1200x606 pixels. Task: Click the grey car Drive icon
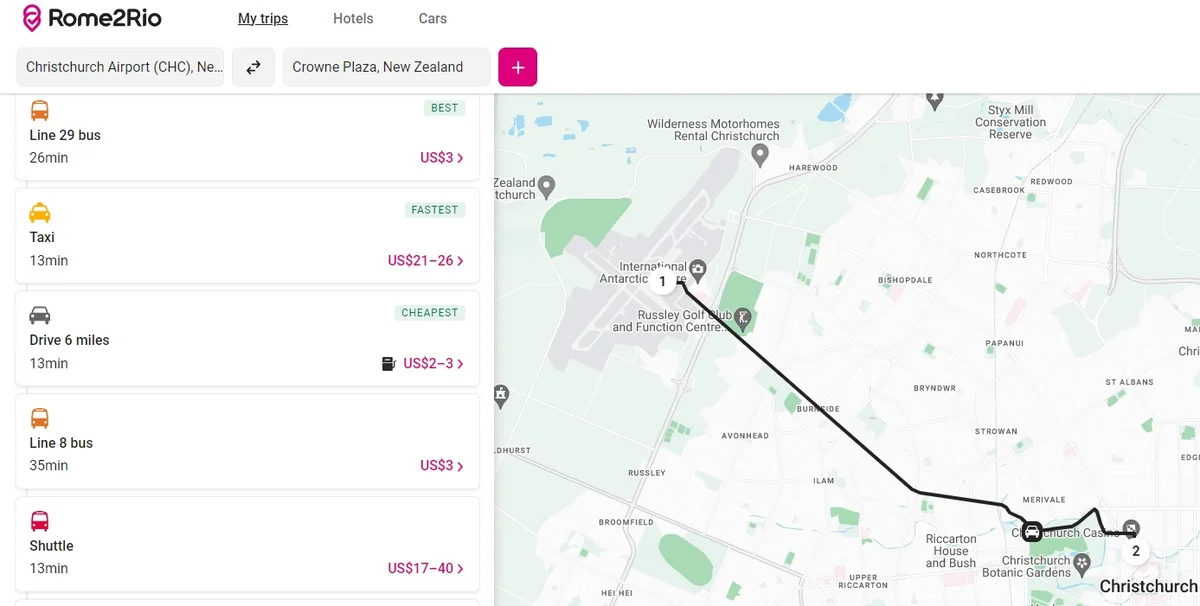40,315
